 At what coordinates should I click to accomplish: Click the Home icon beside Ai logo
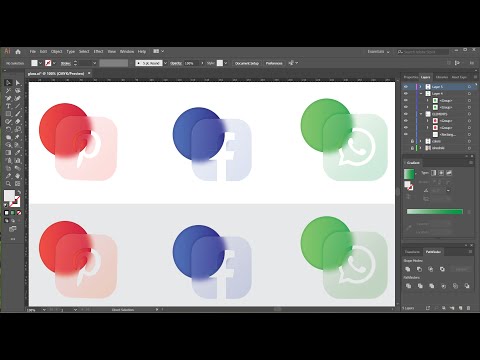pos(18,52)
